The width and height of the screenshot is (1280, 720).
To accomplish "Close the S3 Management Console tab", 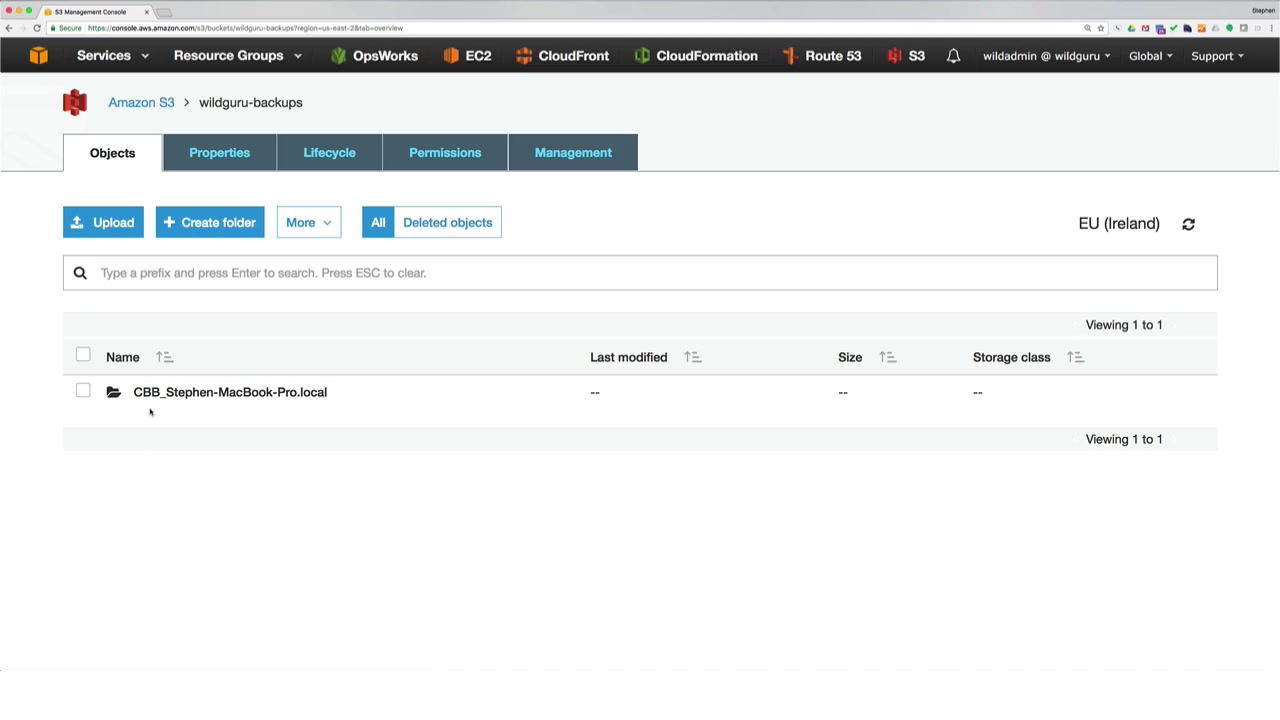I will (146, 12).
